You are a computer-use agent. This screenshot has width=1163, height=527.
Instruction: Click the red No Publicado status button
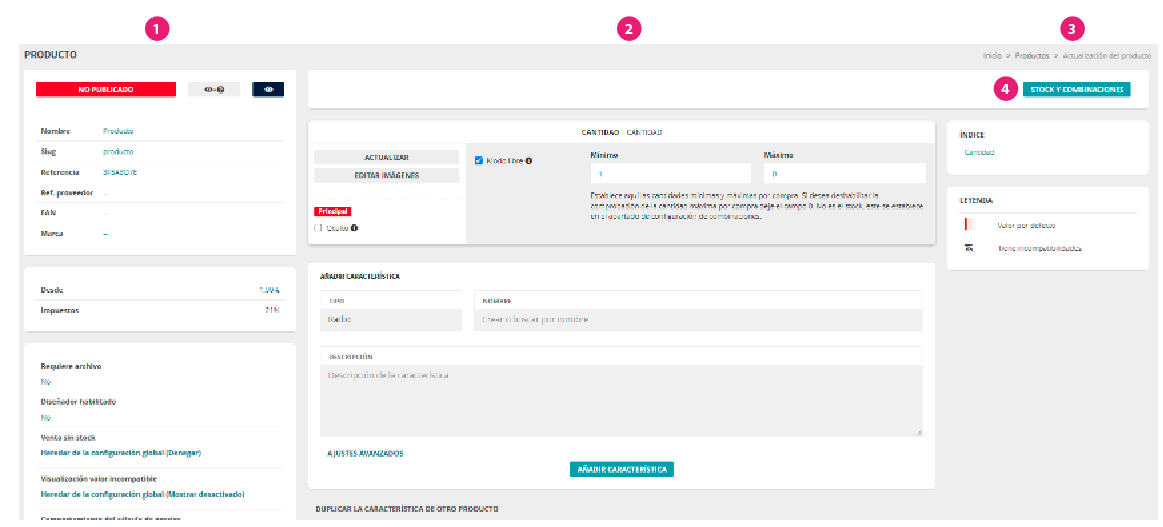106,89
